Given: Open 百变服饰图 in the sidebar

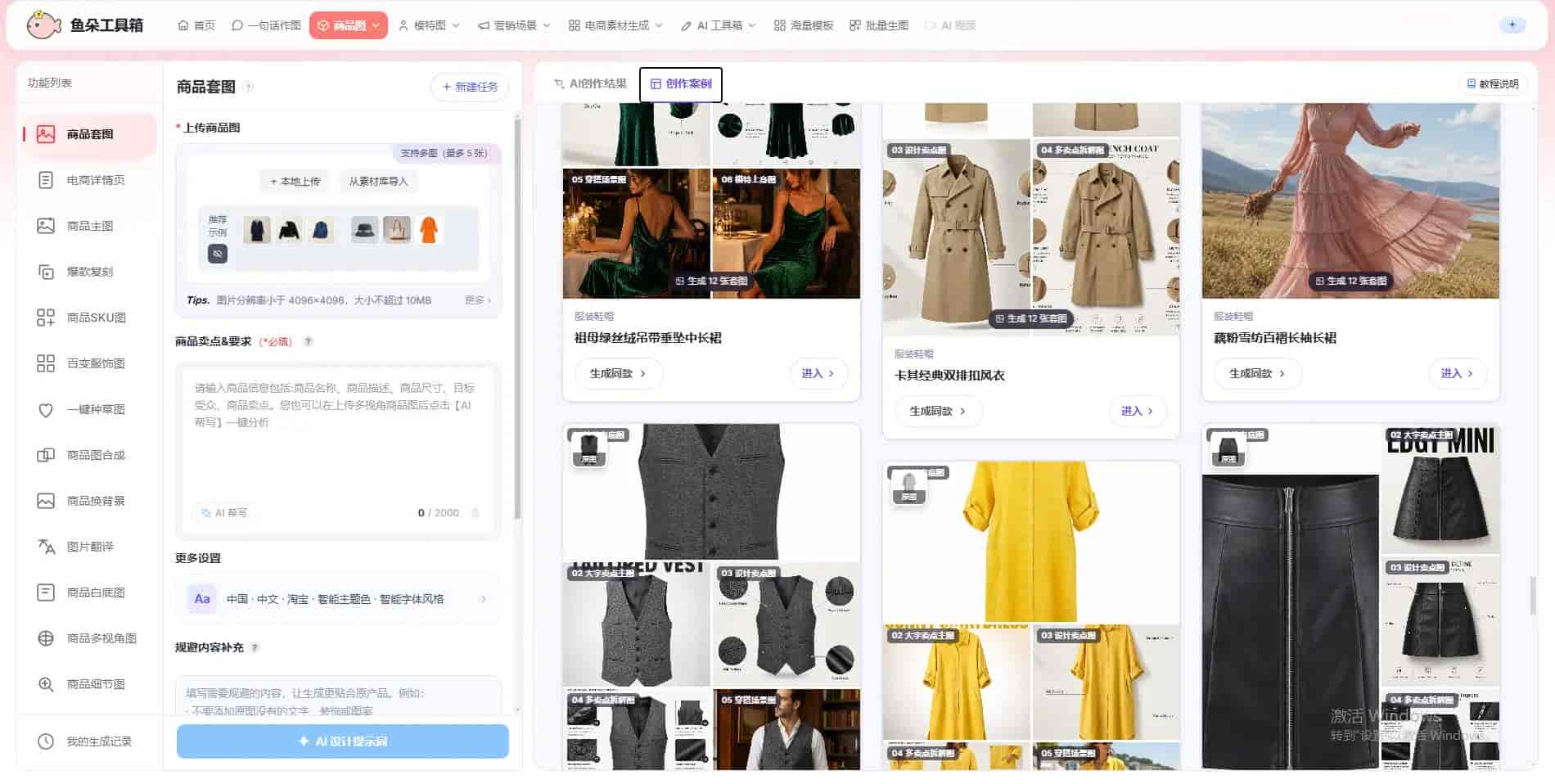Looking at the screenshot, I should (x=89, y=363).
